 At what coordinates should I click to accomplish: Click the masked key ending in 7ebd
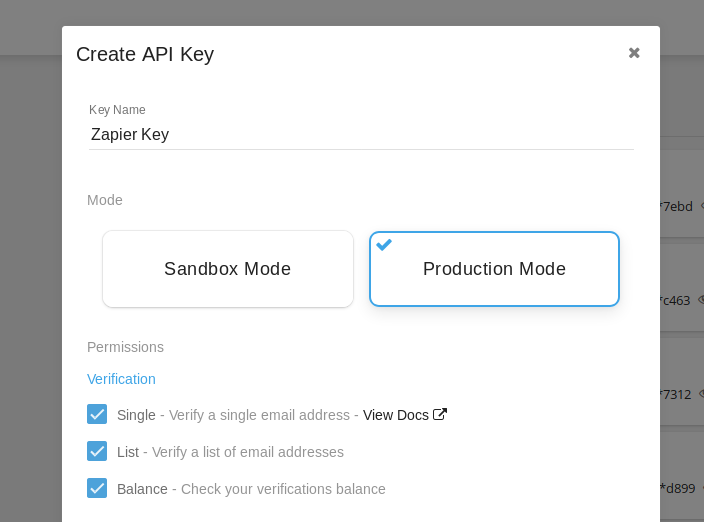677,206
